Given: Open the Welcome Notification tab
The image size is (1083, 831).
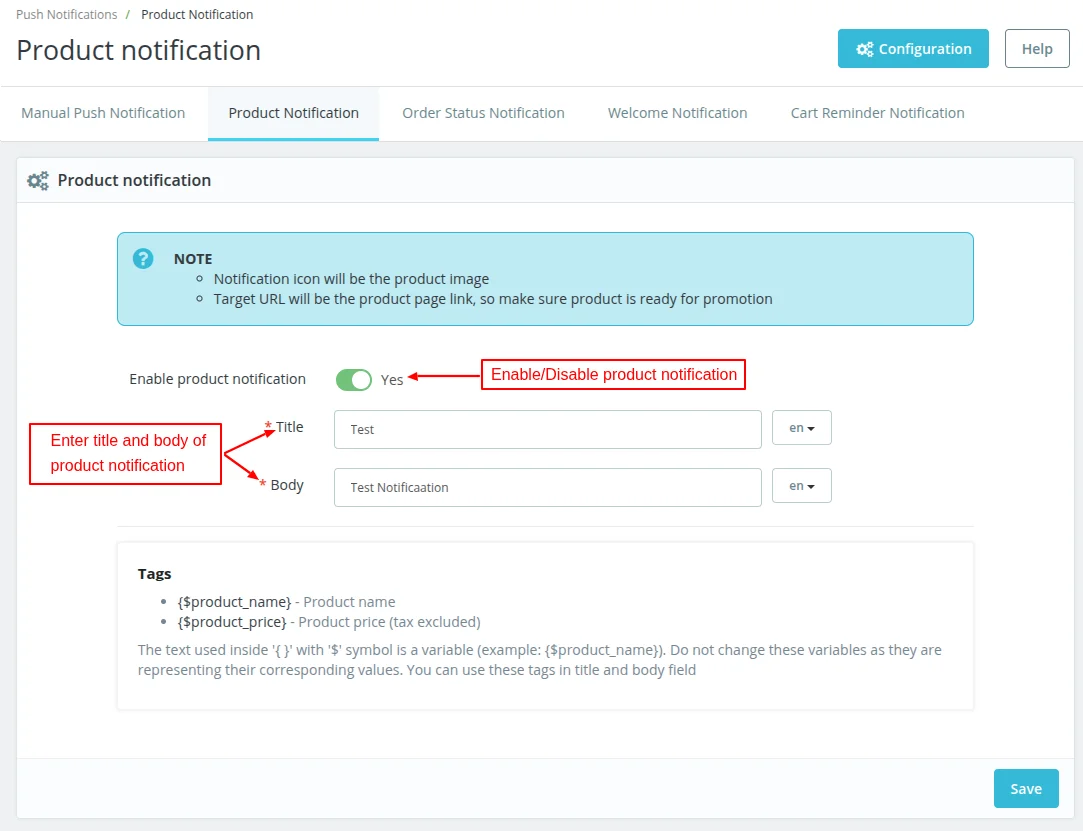Looking at the screenshot, I should point(677,113).
